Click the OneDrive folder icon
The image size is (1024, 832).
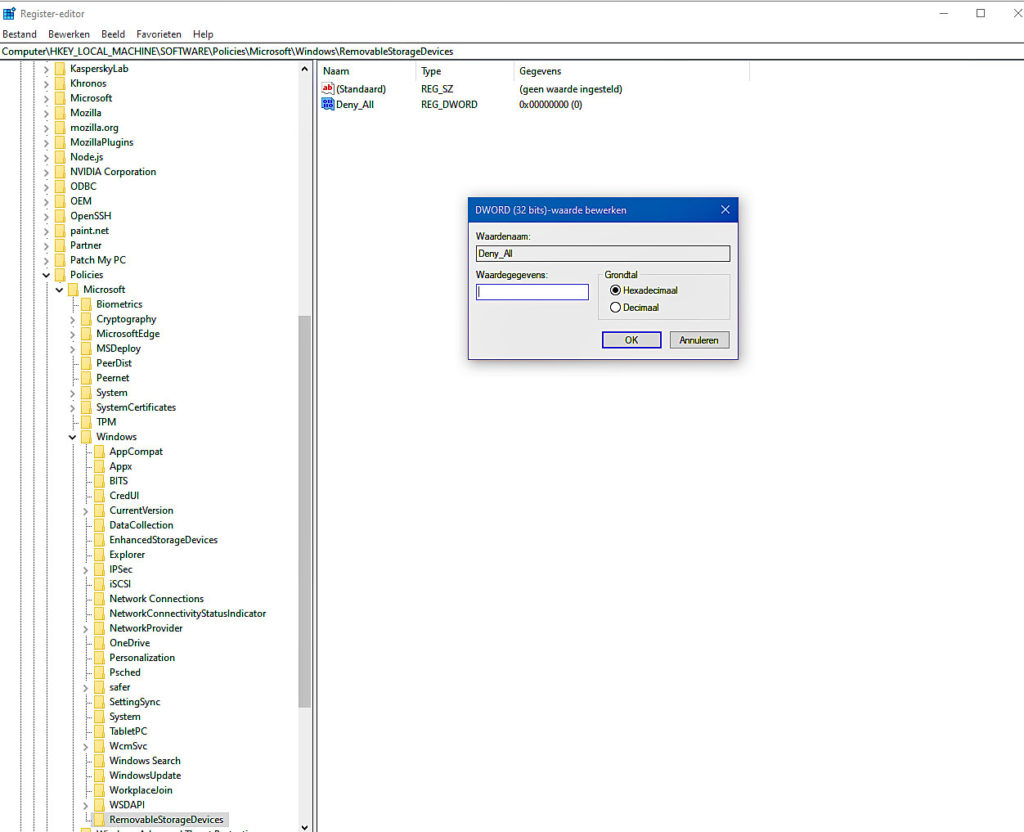pyautogui.click(x=99, y=643)
